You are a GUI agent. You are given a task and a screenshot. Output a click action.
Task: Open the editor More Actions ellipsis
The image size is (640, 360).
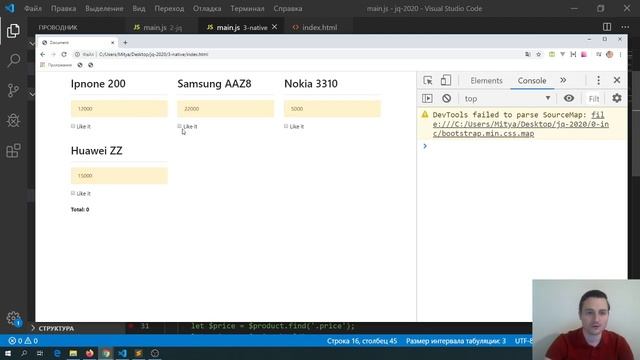pyautogui.click(x=625, y=27)
